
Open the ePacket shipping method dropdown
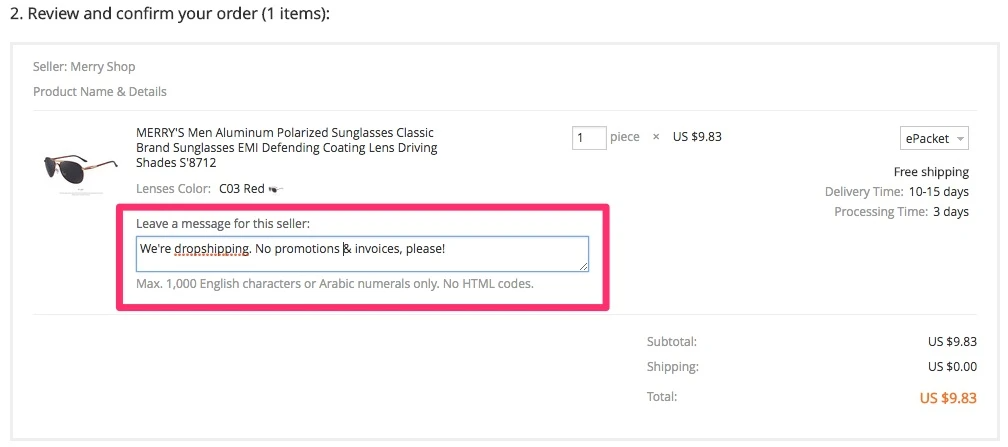(934, 138)
